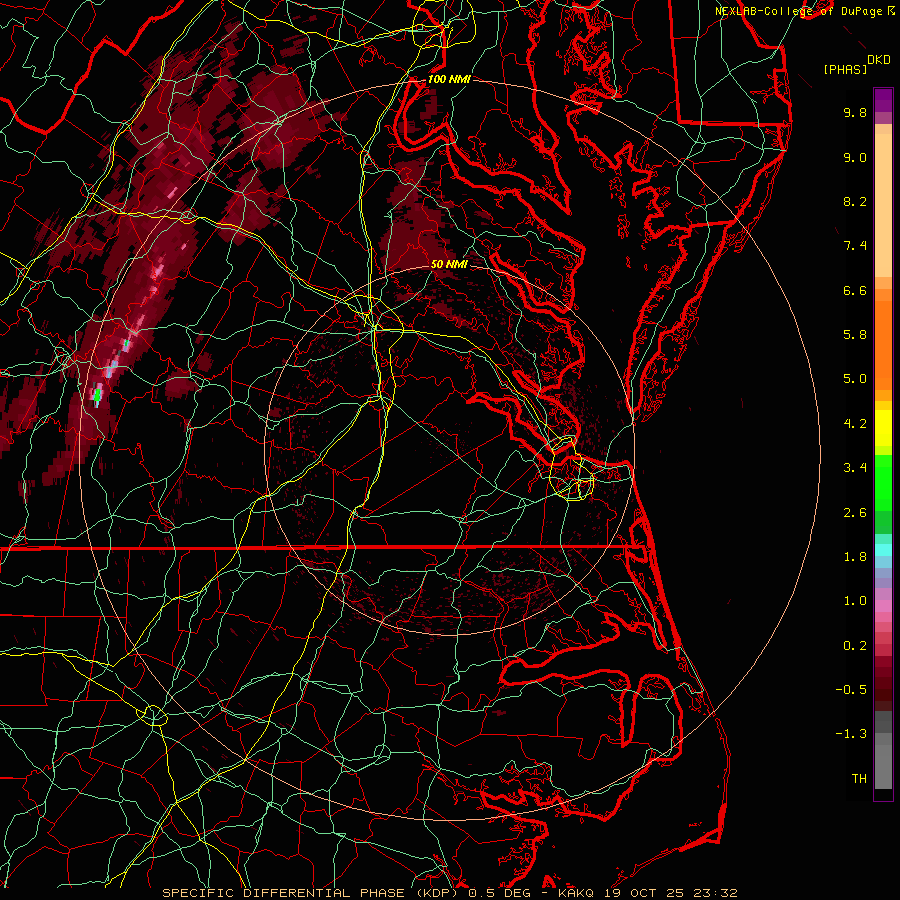The image size is (900, 900).
Task: Click the -0.5 legend value label
Action: click(x=851, y=690)
